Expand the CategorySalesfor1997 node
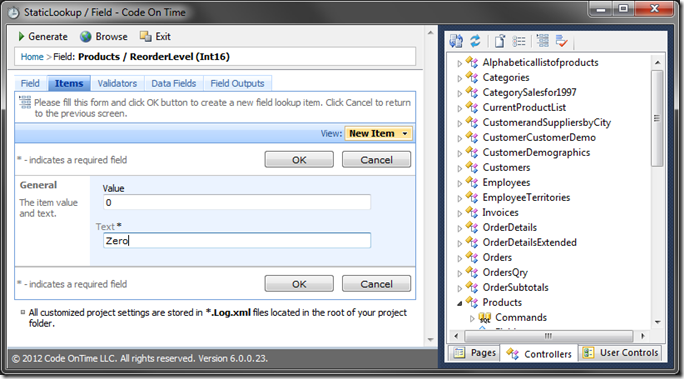This screenshot has width=684, height=379. 459,93
